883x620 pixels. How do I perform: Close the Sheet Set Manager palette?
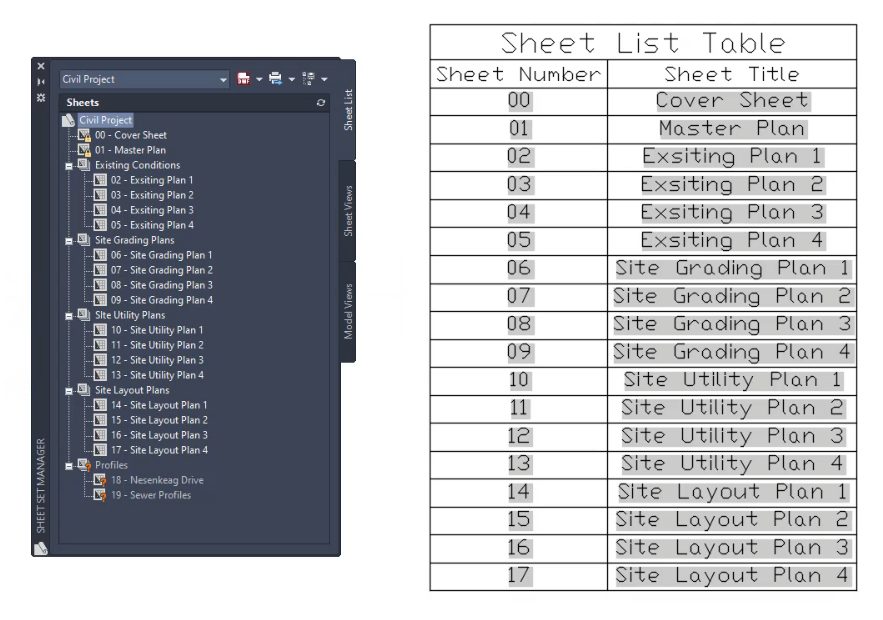[41, 66]
